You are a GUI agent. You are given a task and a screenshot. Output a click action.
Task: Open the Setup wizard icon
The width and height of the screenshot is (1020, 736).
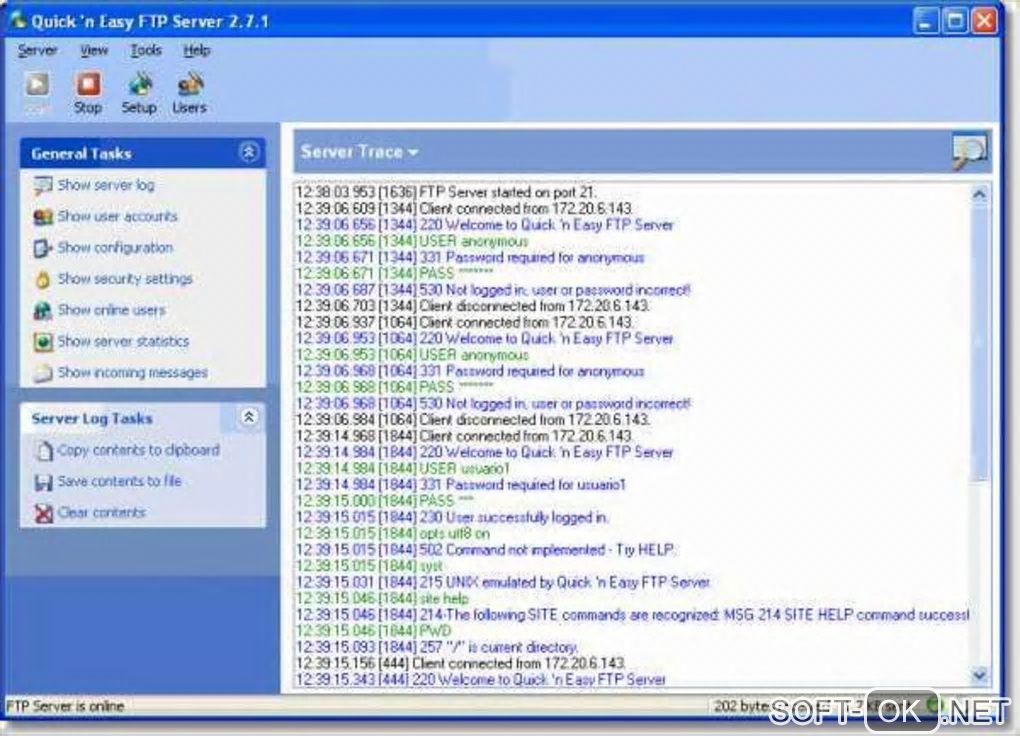point(139,85)
